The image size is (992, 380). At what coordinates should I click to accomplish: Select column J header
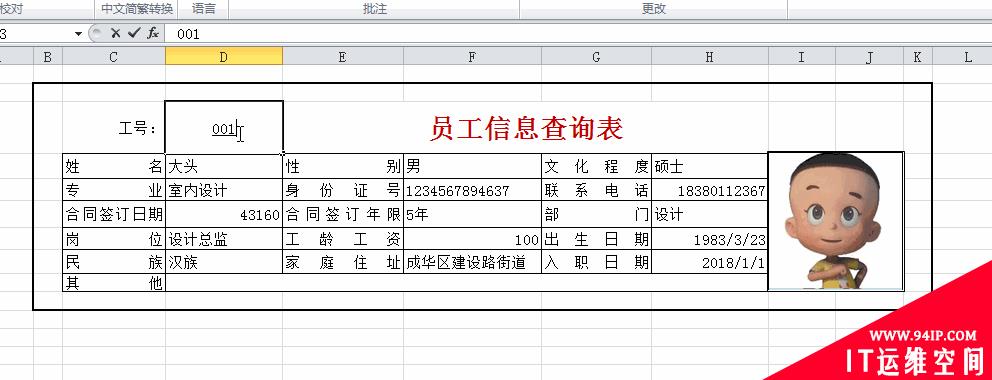(x=869, y=57)
